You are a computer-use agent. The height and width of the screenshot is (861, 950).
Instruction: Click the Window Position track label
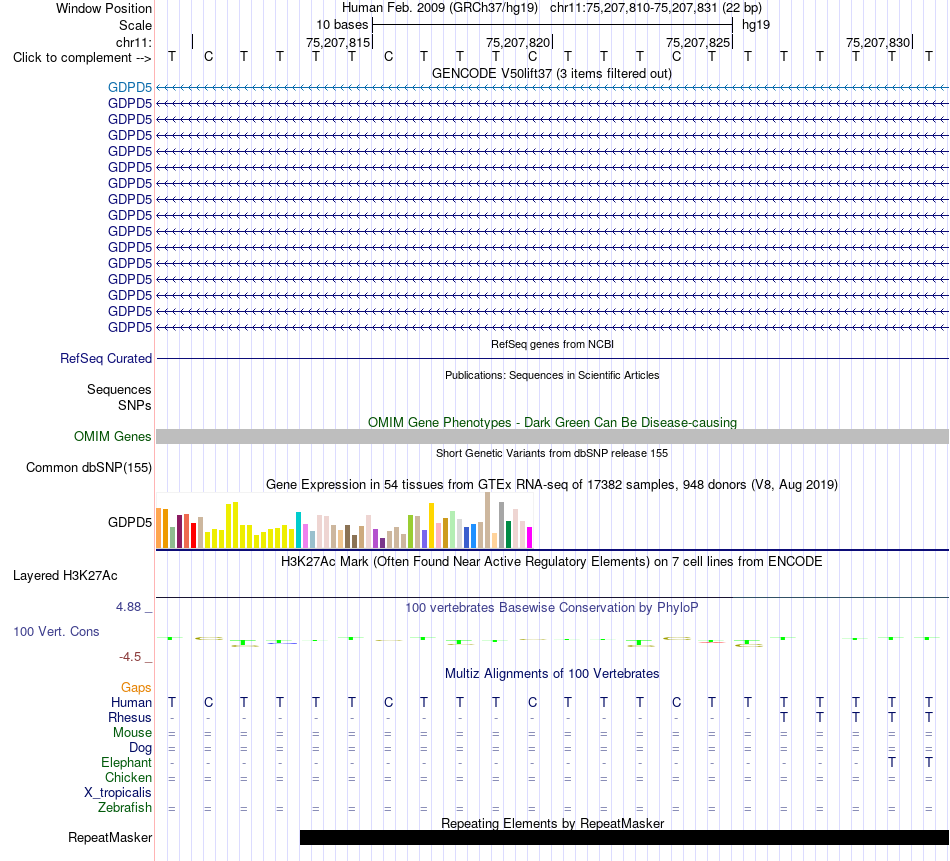(x=104, y=8)
